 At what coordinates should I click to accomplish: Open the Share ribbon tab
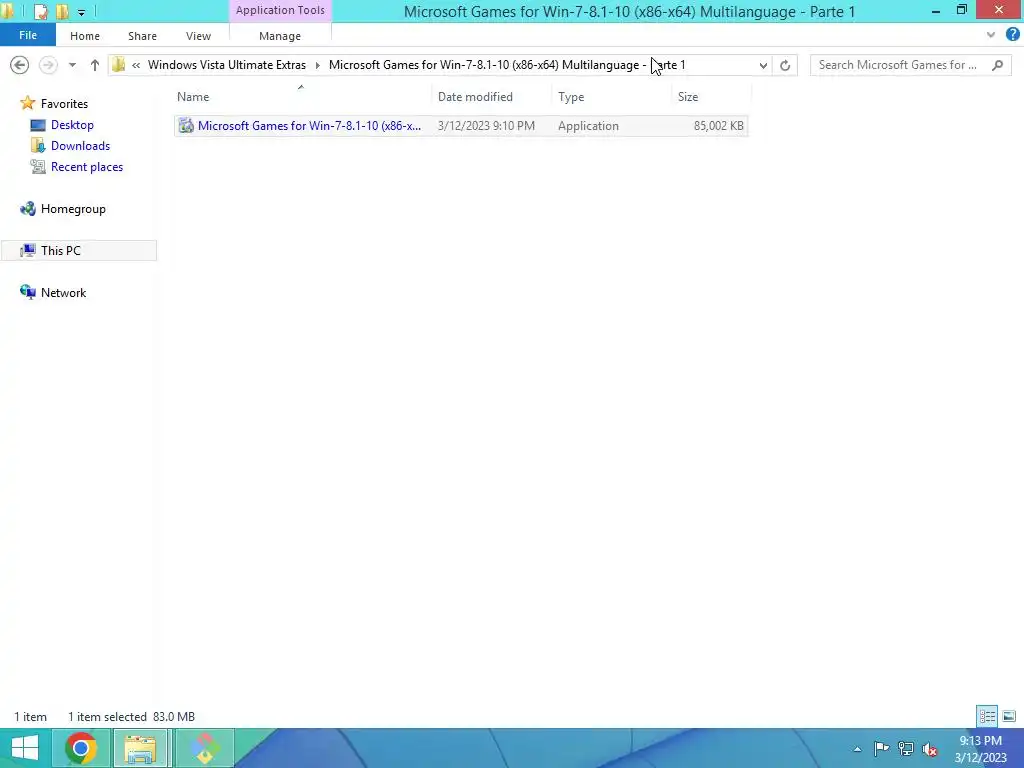click(x=142, y=36)
